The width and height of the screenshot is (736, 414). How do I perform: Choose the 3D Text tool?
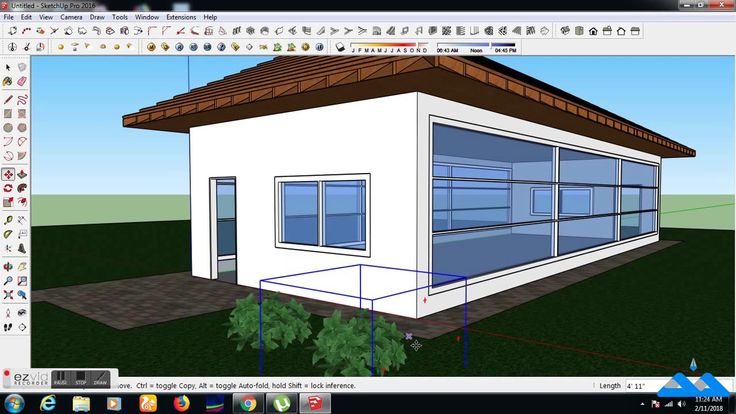(x=22, y=248)
